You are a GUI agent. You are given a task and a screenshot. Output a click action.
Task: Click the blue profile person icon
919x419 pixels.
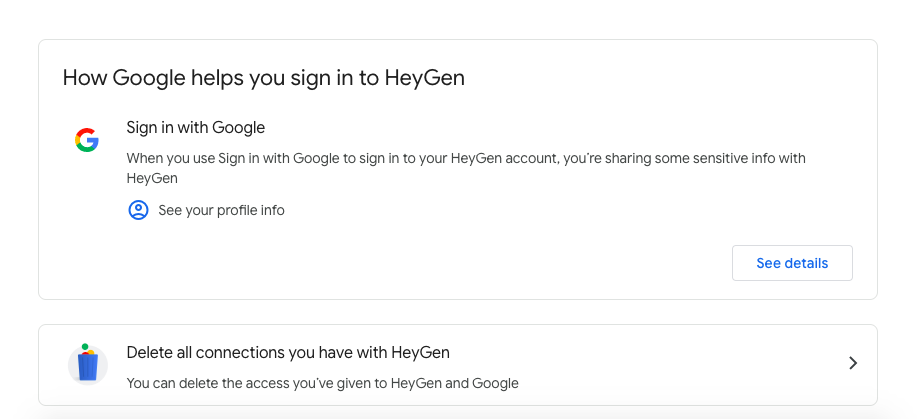point(138,210)
